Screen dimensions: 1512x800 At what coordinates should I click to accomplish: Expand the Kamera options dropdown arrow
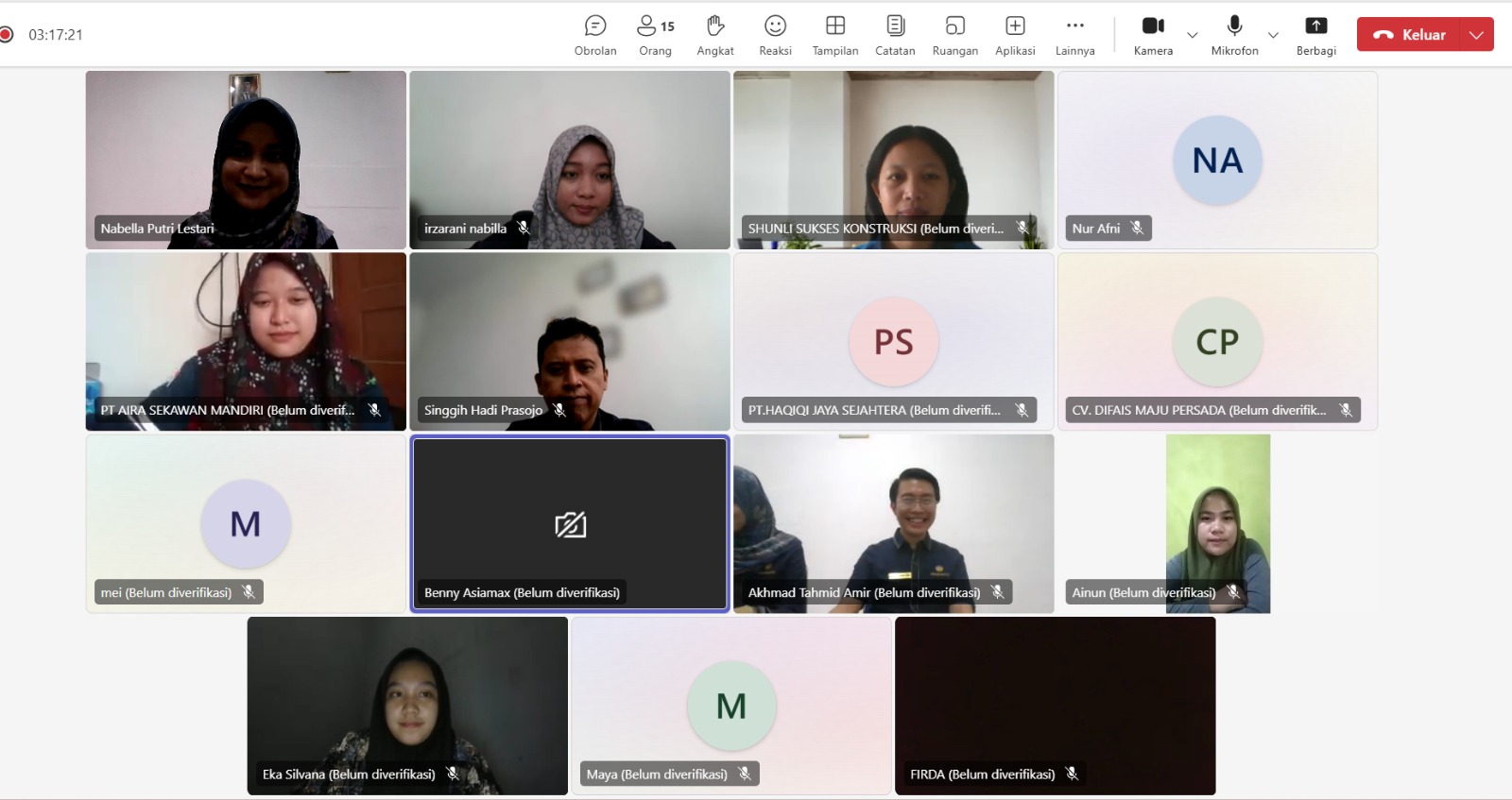point(1193,35)
